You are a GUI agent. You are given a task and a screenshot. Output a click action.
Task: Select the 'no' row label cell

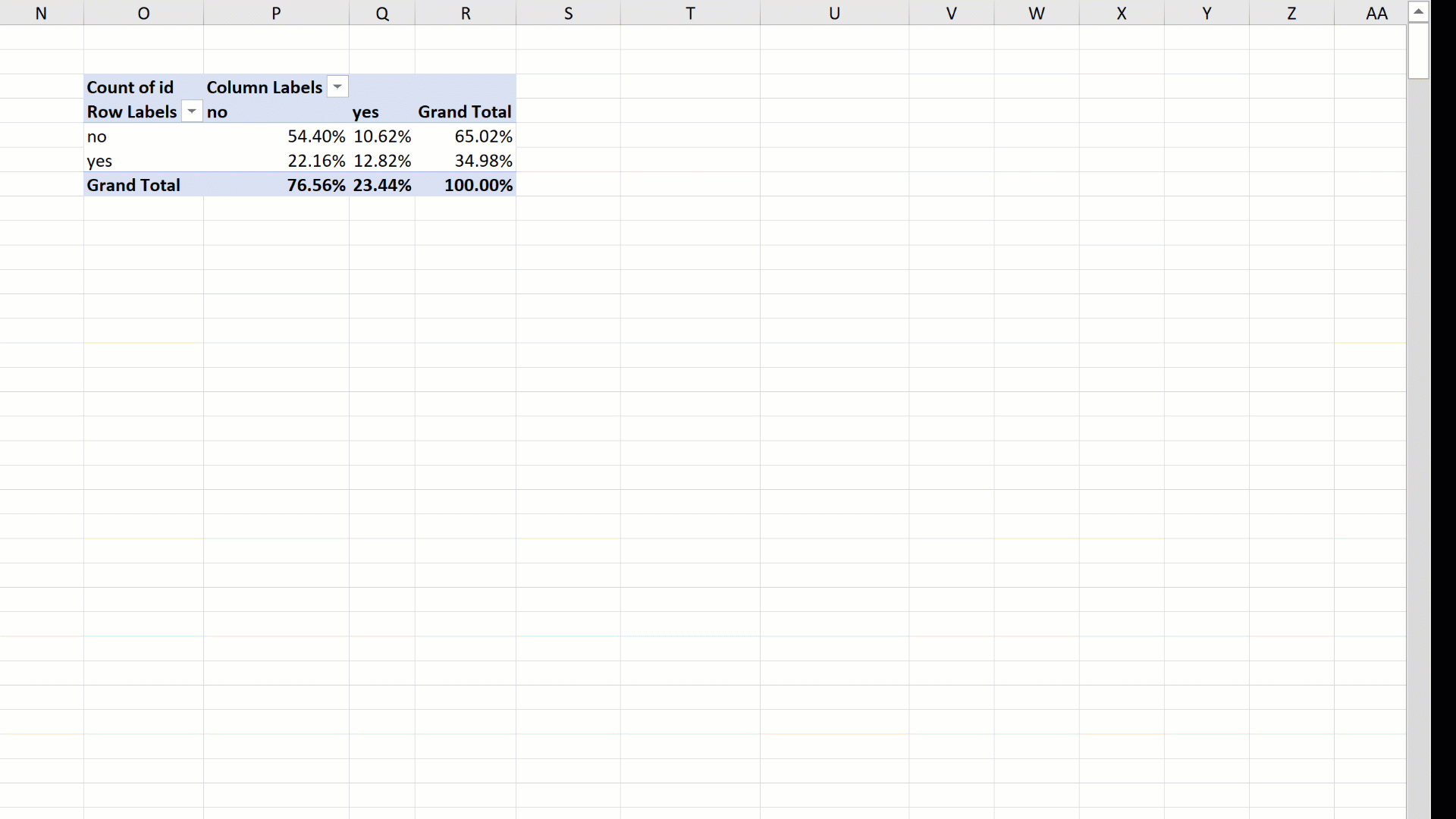(97, 136)
